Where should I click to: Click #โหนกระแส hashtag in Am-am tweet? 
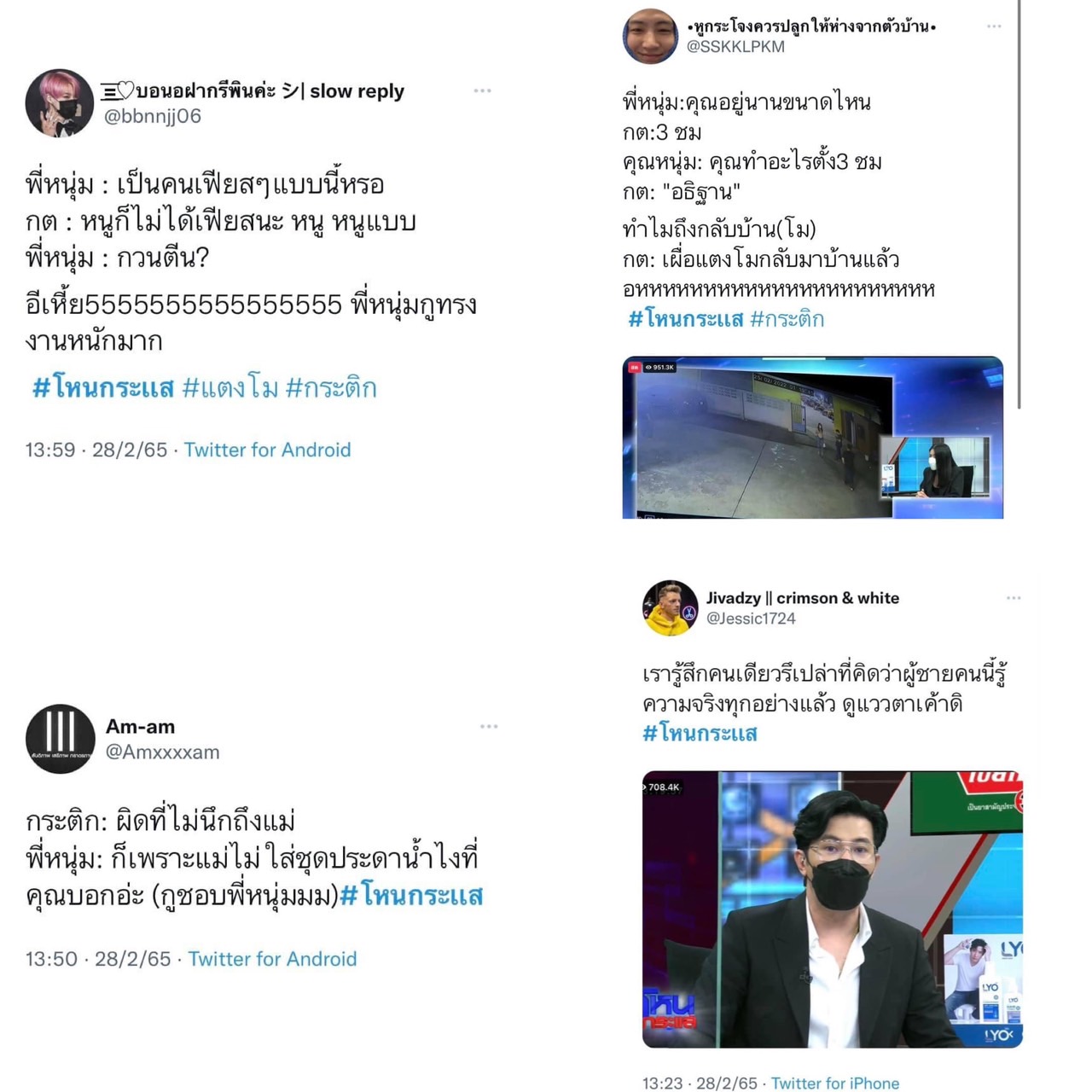tap(412, 896)
